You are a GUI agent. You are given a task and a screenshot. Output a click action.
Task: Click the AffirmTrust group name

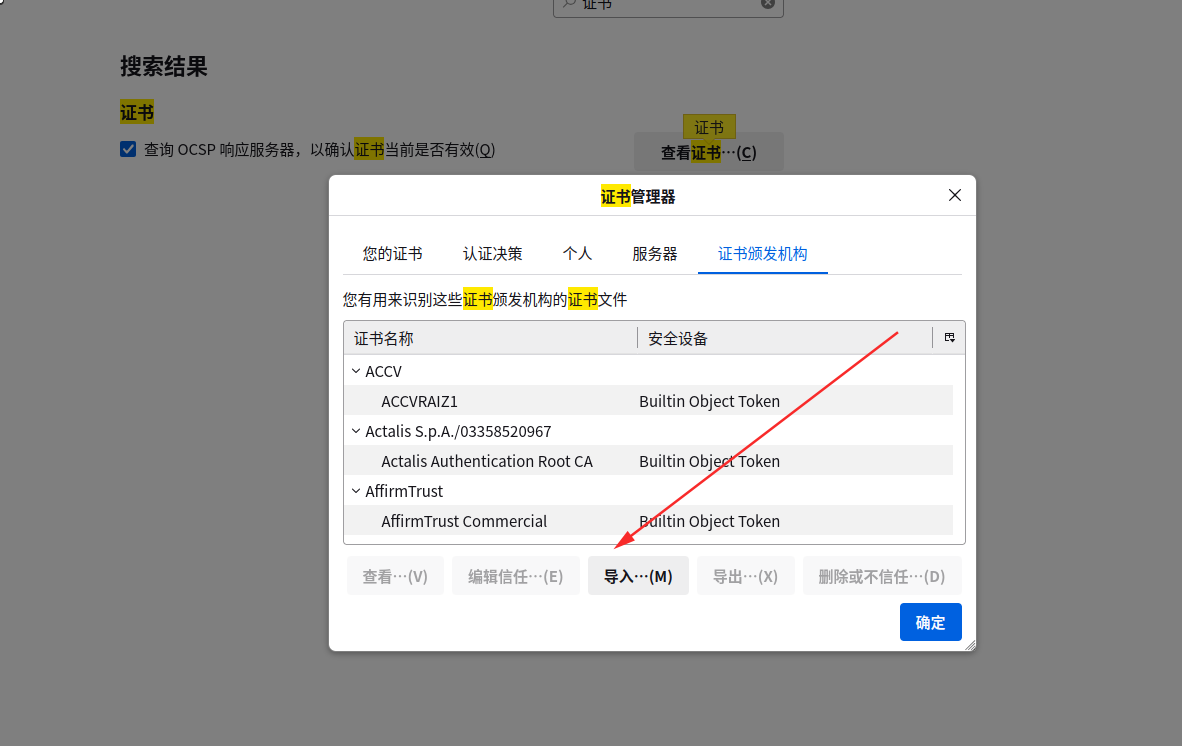tap(404, 491)
